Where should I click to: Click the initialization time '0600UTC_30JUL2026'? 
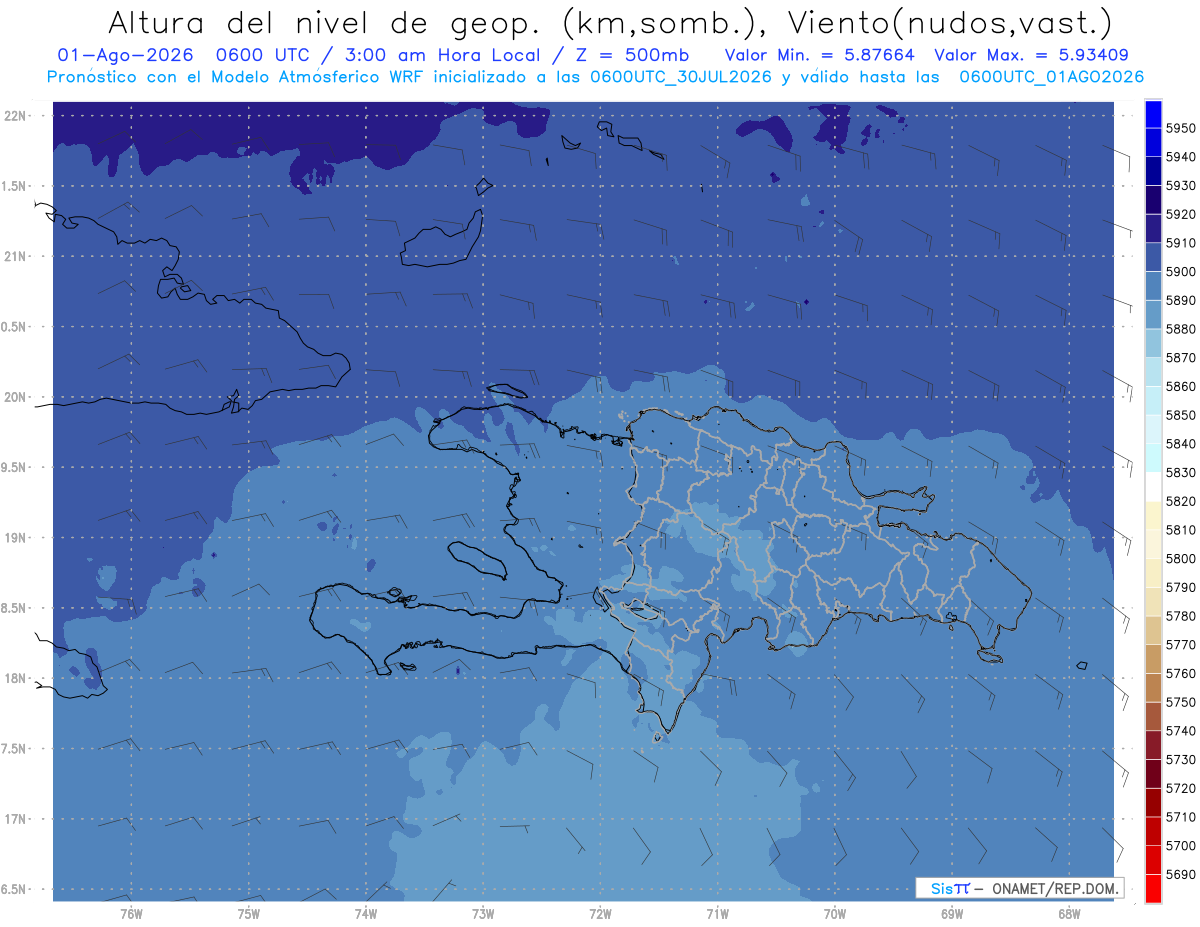[x=681, y=77]
